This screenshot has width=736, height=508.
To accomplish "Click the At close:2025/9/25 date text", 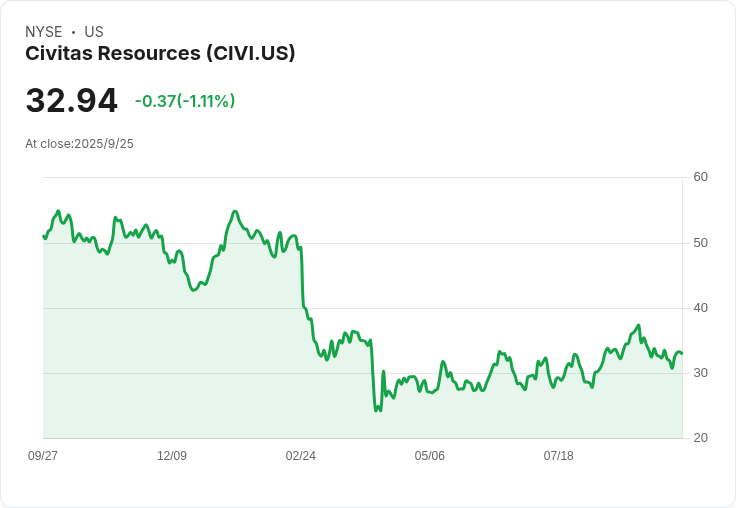I will coord(79,144).
